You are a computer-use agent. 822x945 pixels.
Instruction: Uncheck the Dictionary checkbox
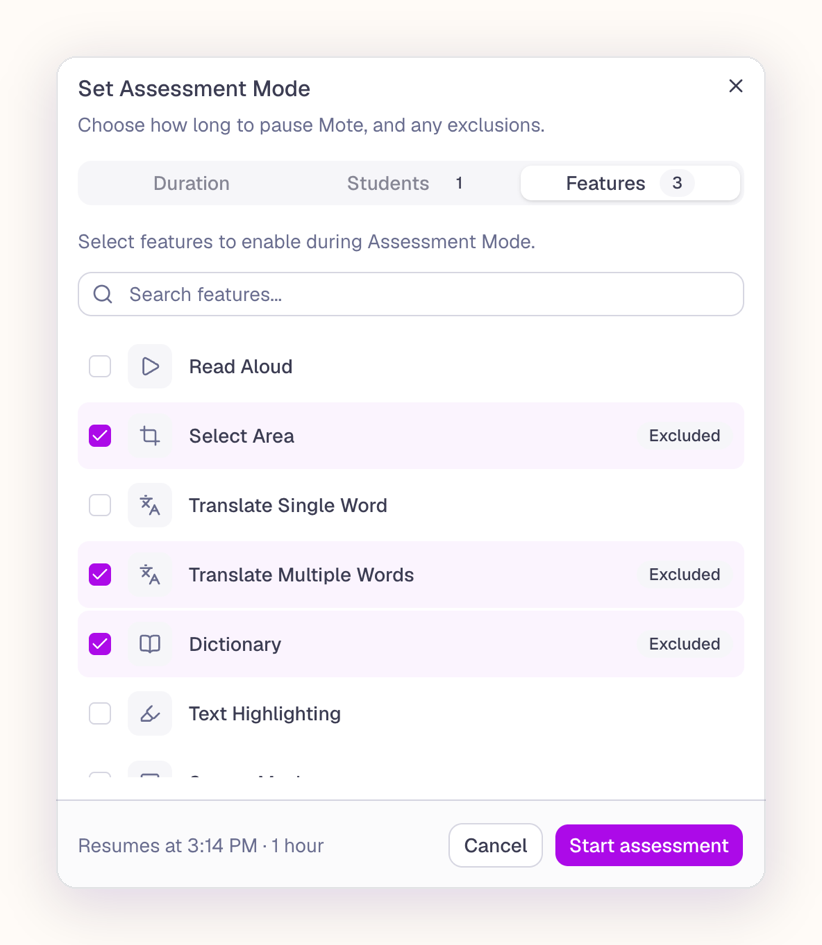[100, 644]
